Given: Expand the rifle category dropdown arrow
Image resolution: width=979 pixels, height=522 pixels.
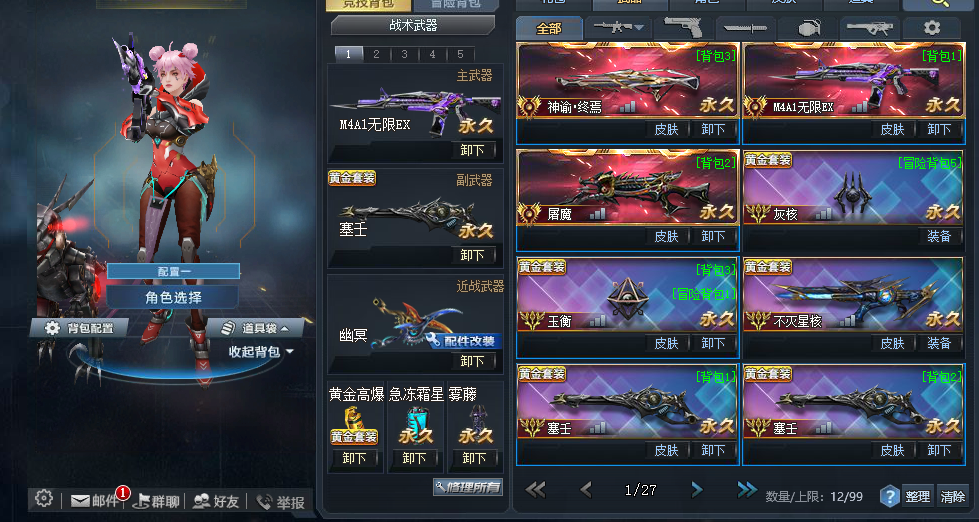Looking at the screenshot, I should pos(639,27).
